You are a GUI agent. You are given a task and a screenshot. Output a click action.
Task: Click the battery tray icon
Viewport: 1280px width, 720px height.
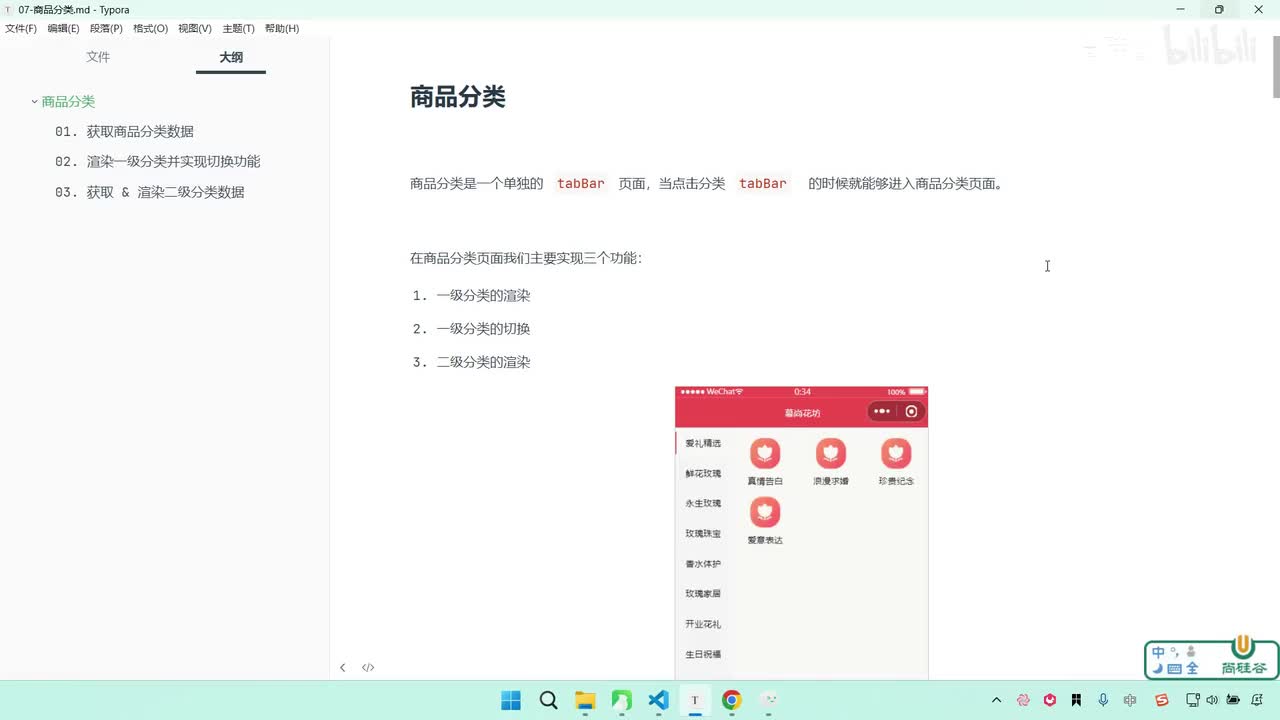(1233, 700)
